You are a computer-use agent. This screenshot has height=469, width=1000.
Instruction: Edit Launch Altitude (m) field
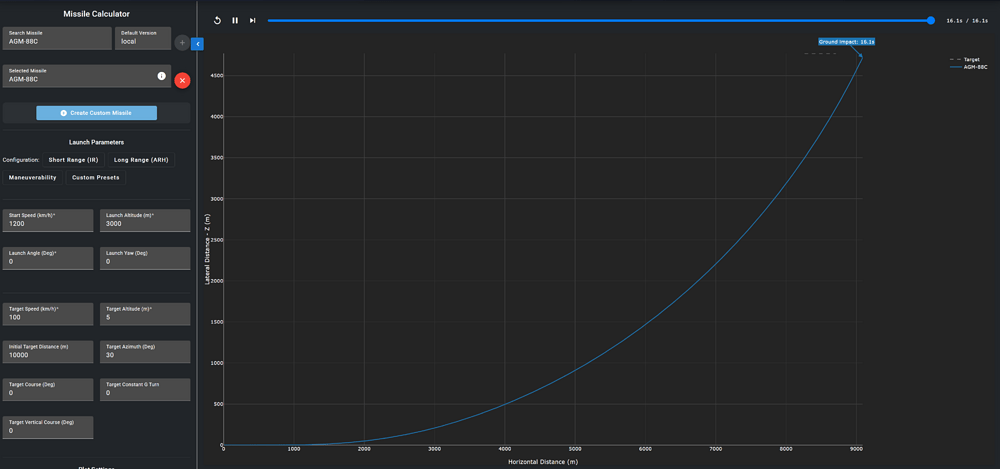tap(145, 220)
